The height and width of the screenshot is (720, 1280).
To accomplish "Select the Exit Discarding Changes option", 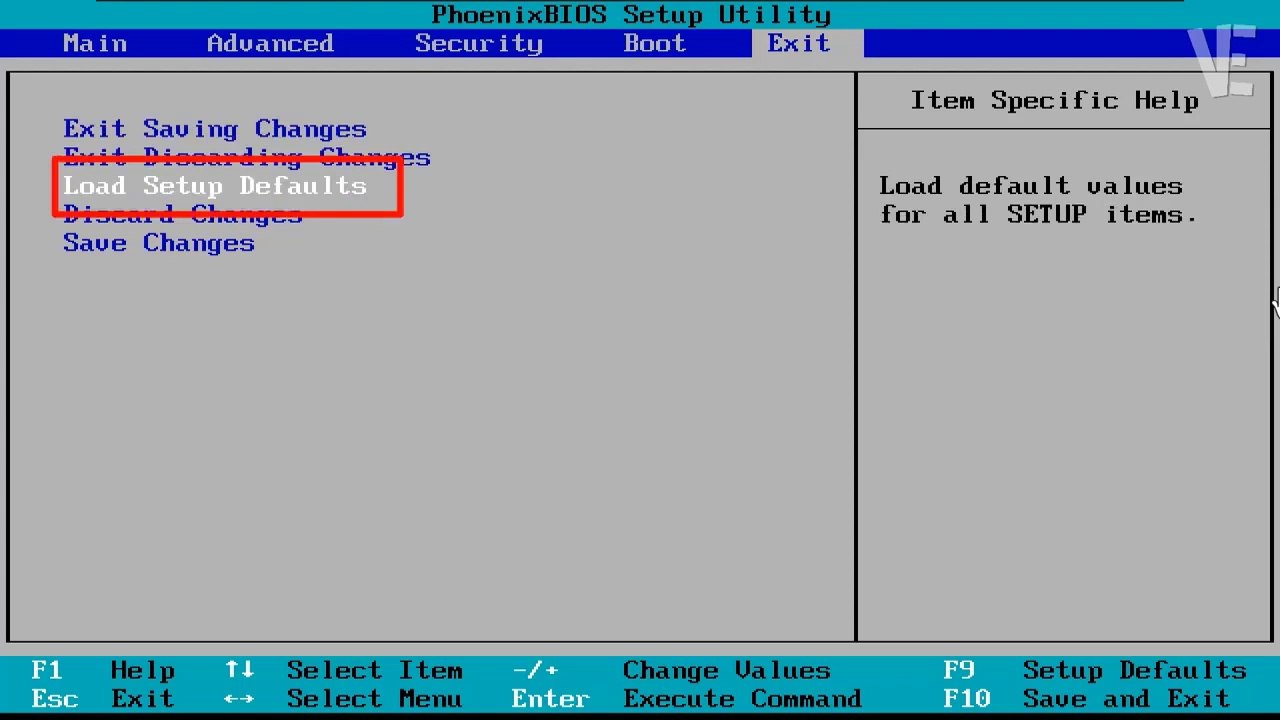I will (247, 157).
